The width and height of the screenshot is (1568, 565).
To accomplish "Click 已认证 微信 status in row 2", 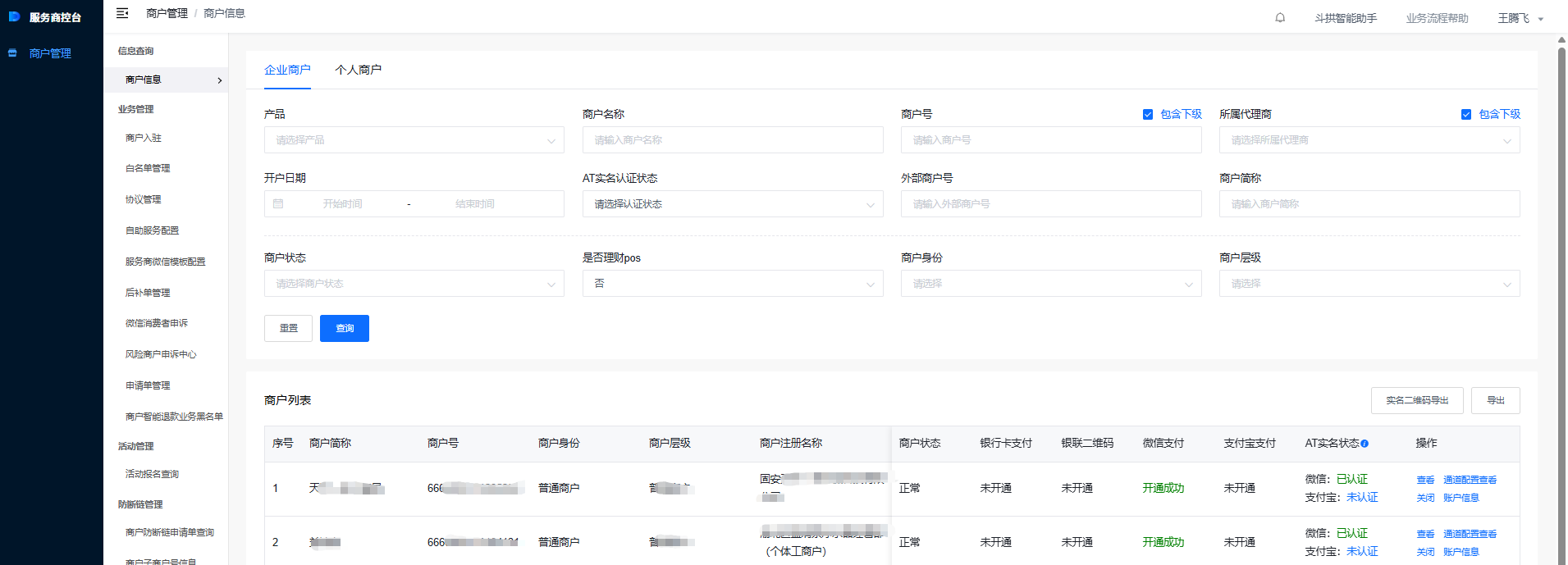I will [x=1351, y=533].
